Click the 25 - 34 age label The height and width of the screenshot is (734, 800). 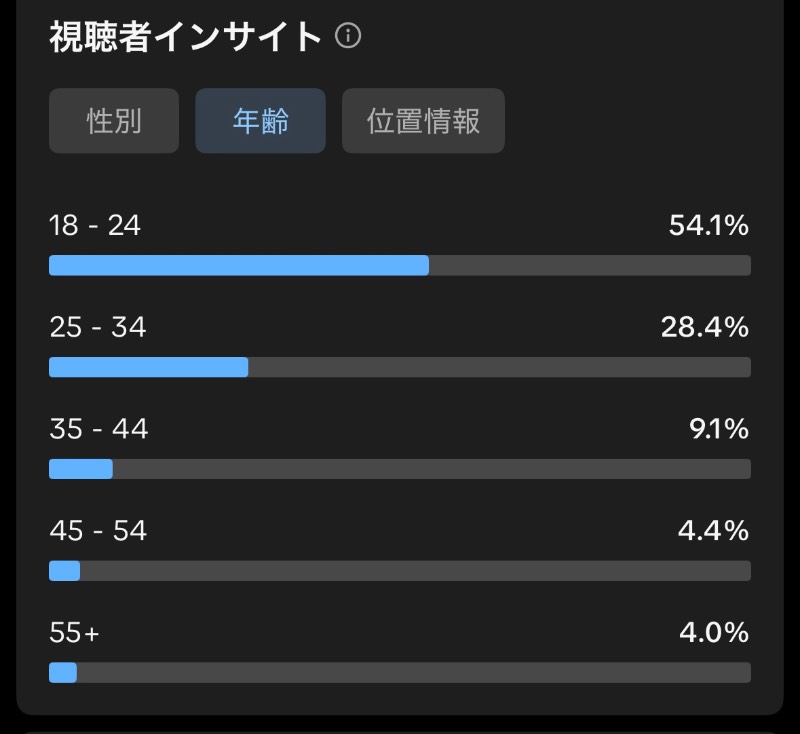coord(98,327)
